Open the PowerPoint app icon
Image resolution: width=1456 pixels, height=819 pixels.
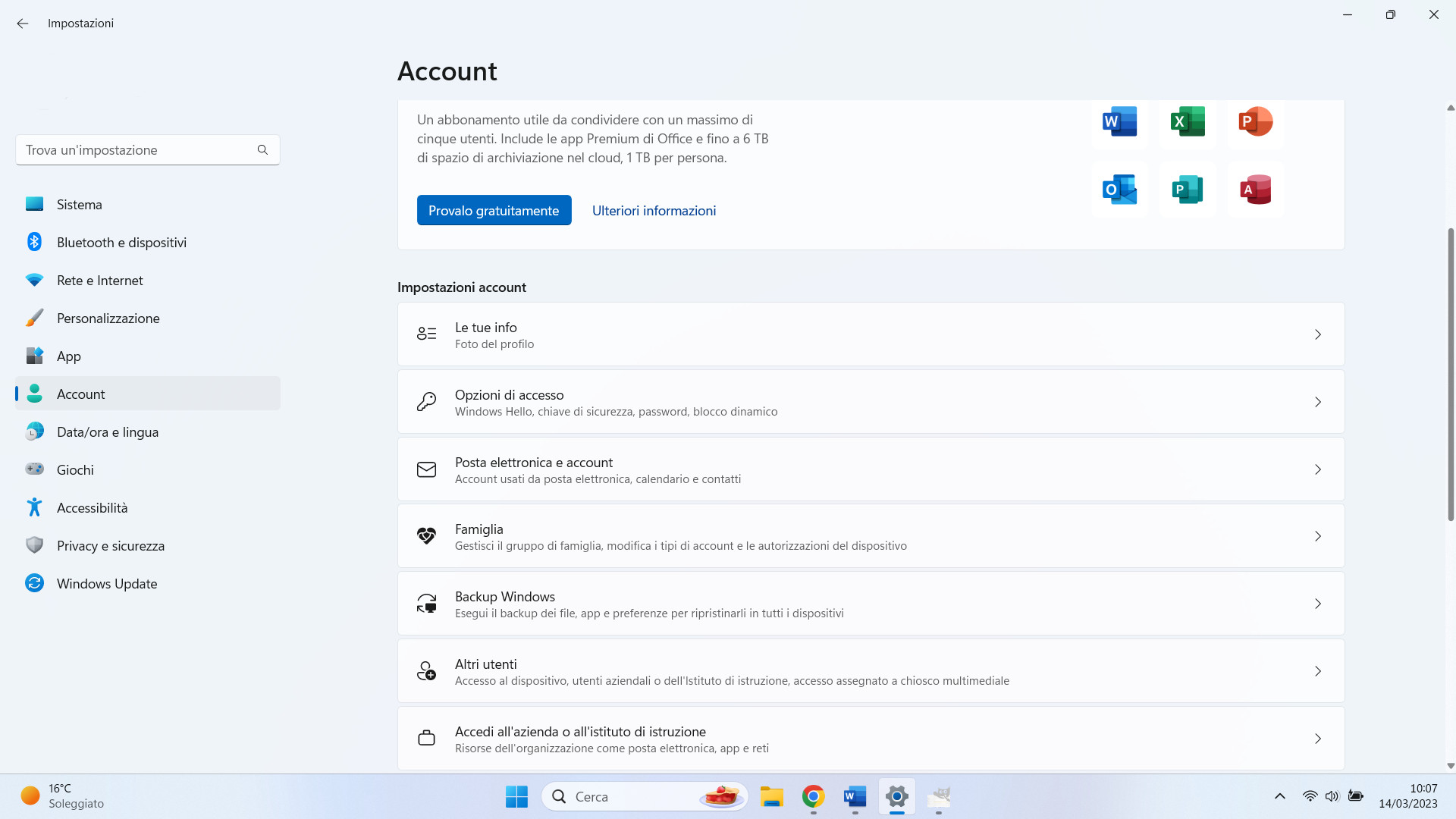coord(1255,121)
